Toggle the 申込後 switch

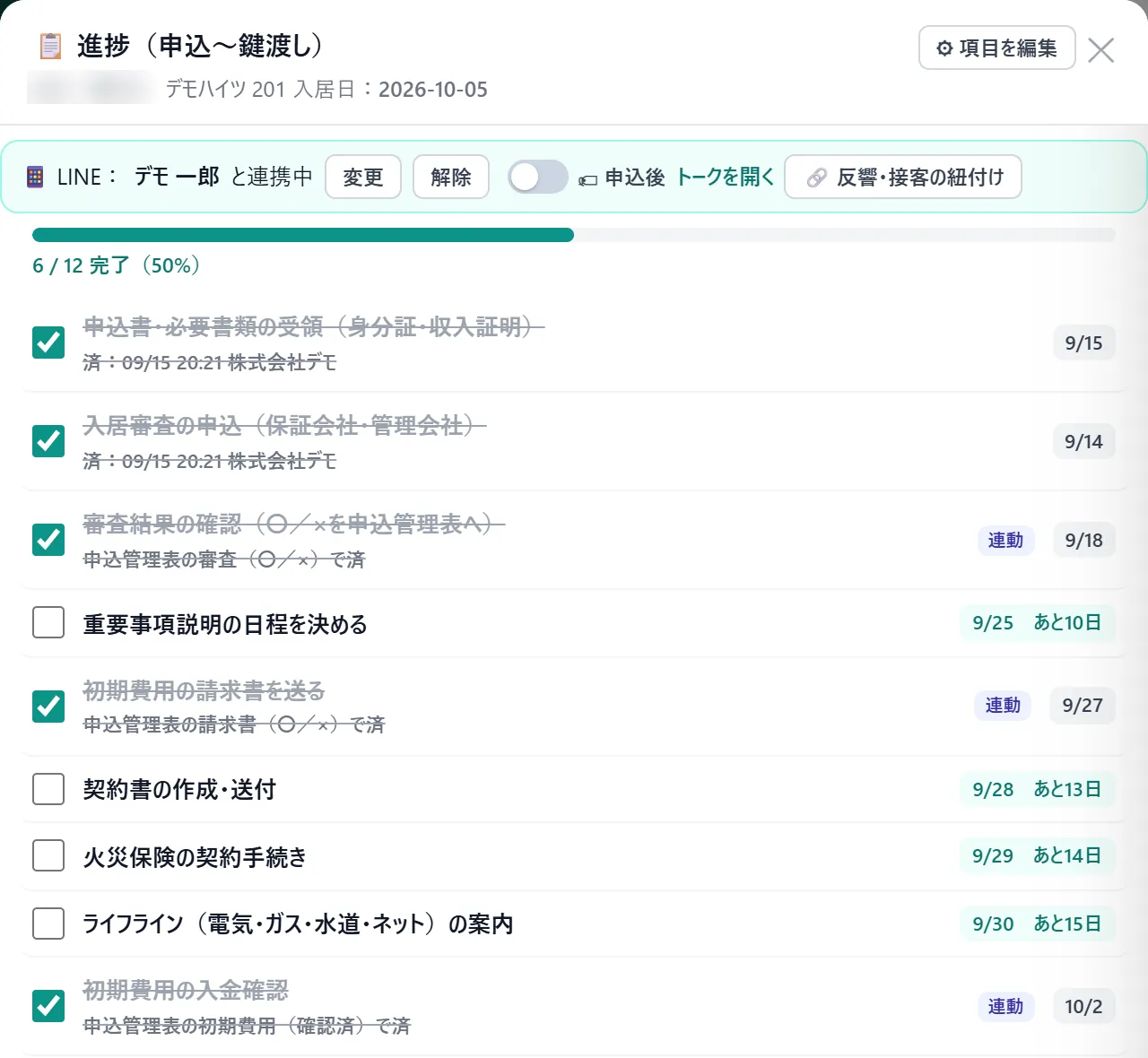[x=537, y=177]
